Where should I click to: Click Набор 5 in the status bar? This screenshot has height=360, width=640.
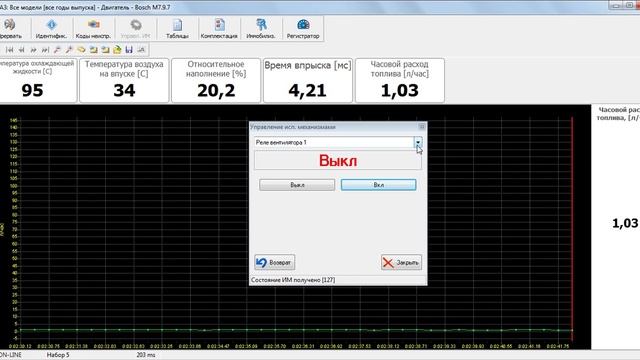(x=58, y=355)
